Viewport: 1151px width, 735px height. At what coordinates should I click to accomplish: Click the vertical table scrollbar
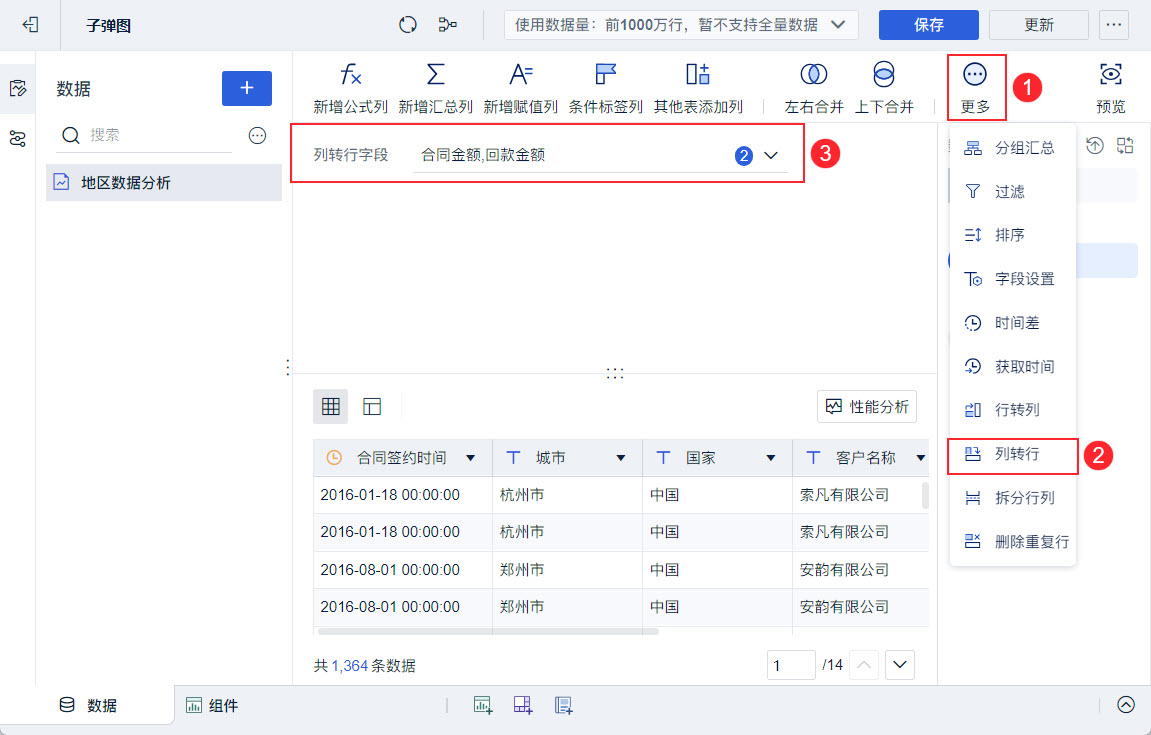click(925, 495)
